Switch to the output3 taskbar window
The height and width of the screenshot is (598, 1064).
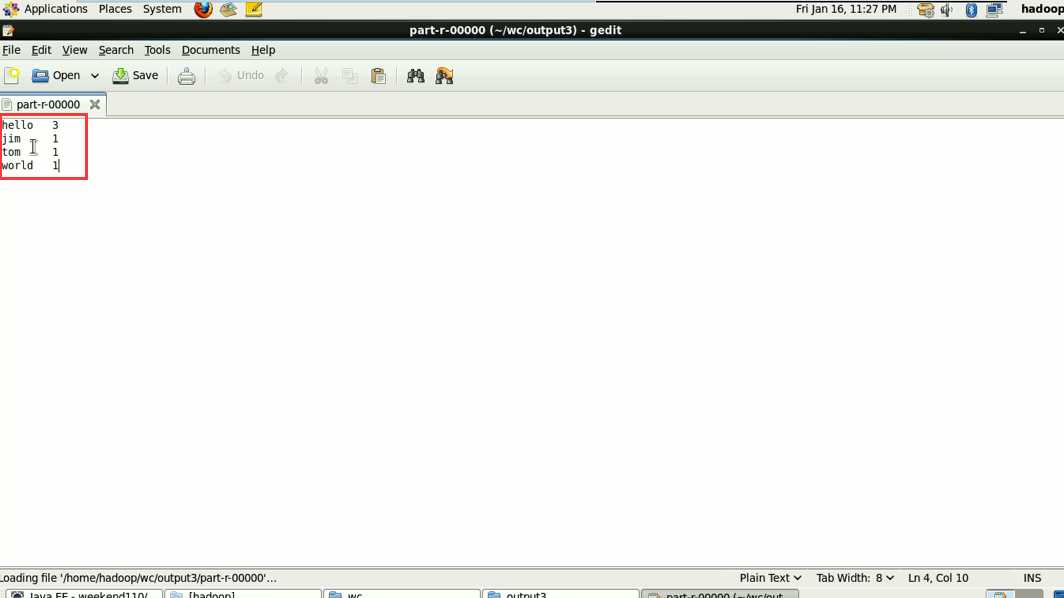[561, 594]
